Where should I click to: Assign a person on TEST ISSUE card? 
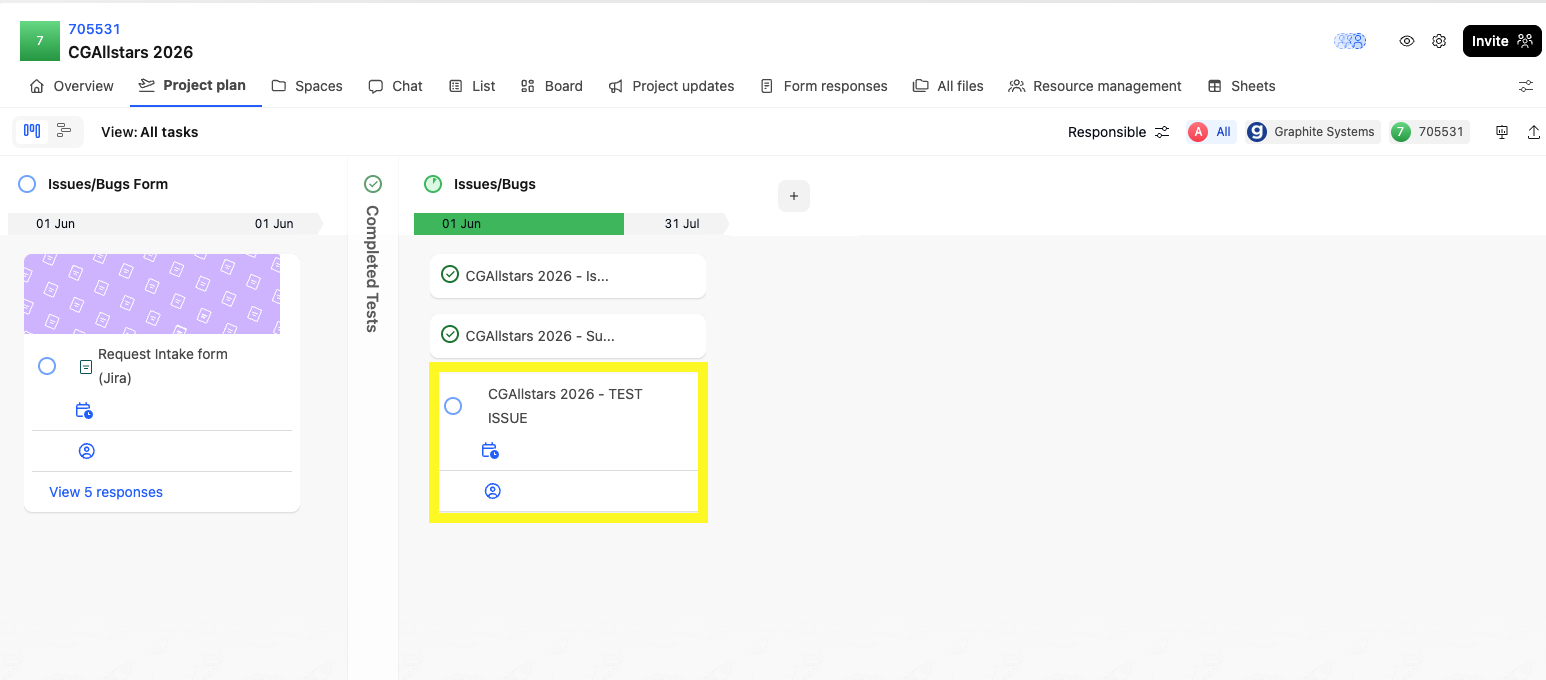[492, 491]
